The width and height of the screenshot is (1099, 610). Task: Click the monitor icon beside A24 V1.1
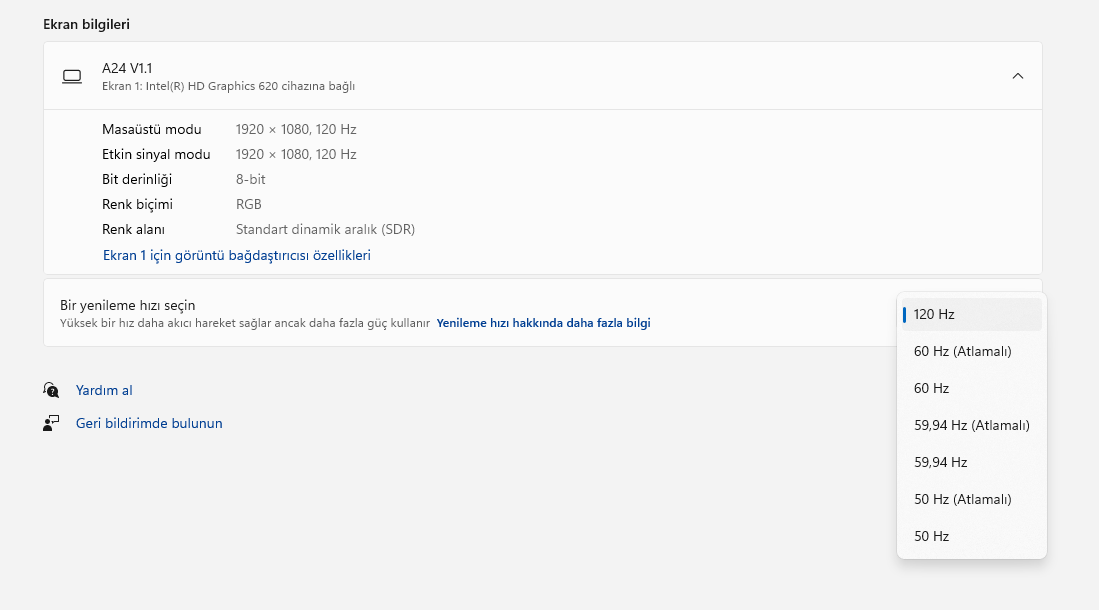point(72,77)
